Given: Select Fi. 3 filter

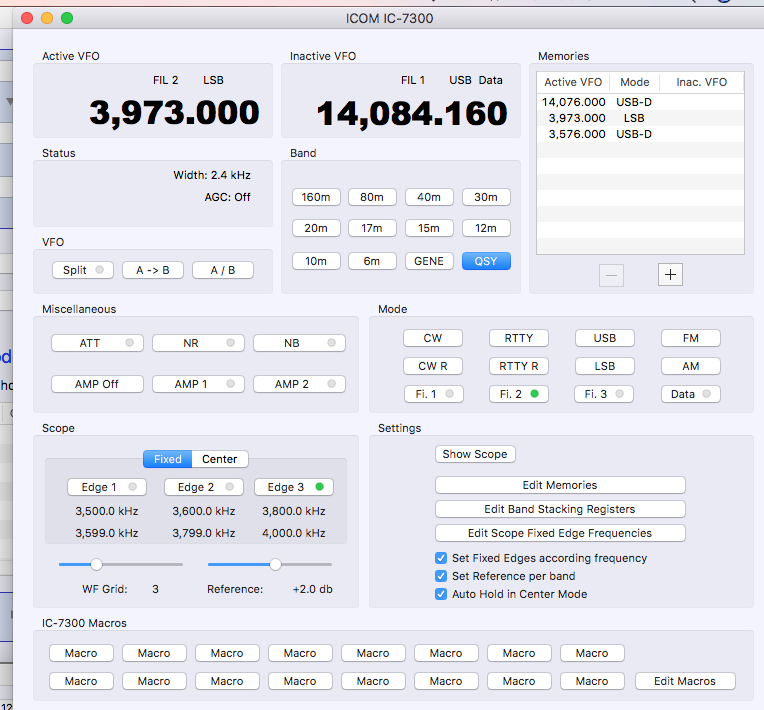Looking at the screenshot, I should pyautogui.click(x=604, y=394).
